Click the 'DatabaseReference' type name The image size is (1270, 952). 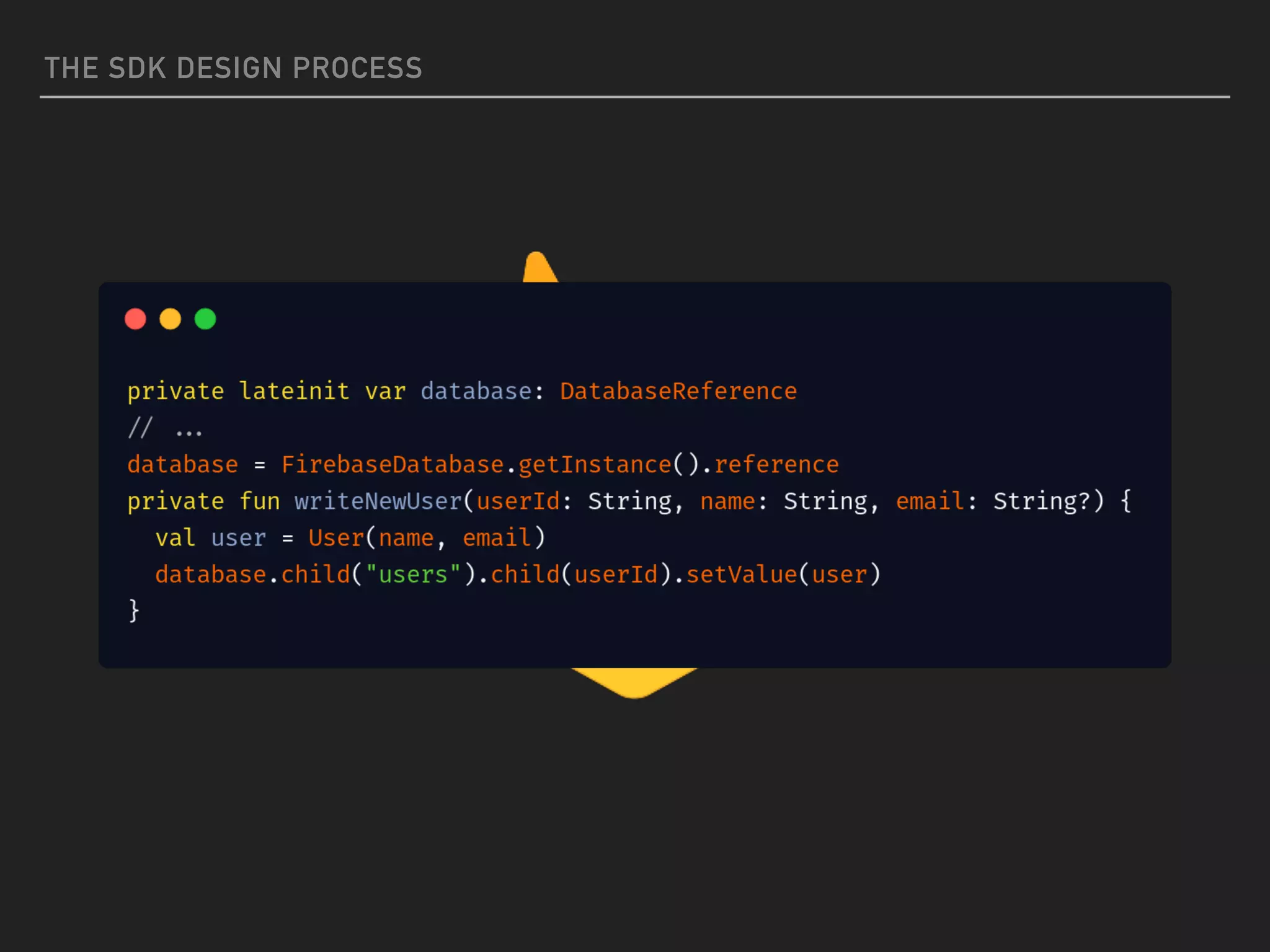pyautogui.click(x=678, y=391)
